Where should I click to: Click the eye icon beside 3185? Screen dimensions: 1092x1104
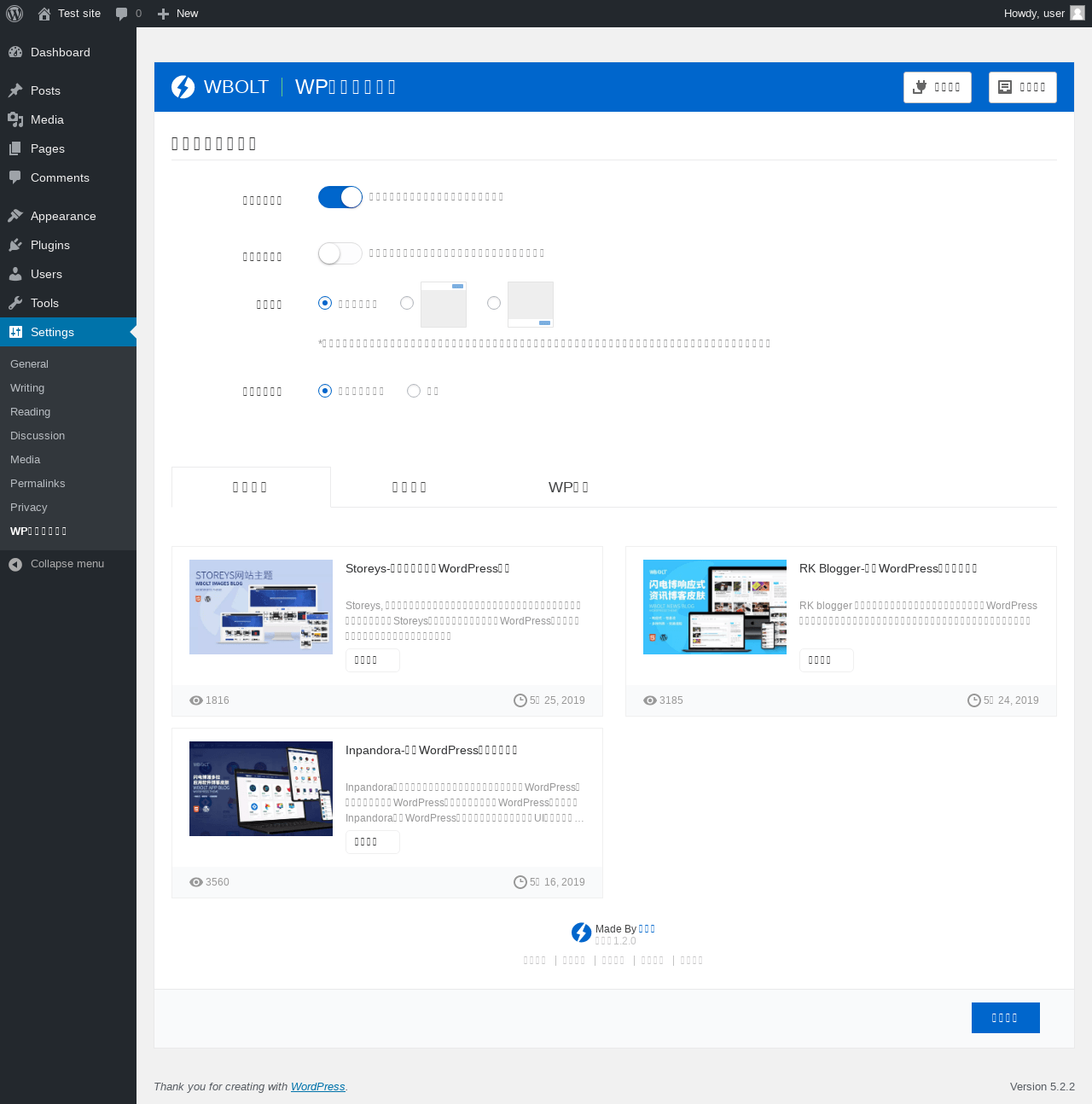pos(650,700)
